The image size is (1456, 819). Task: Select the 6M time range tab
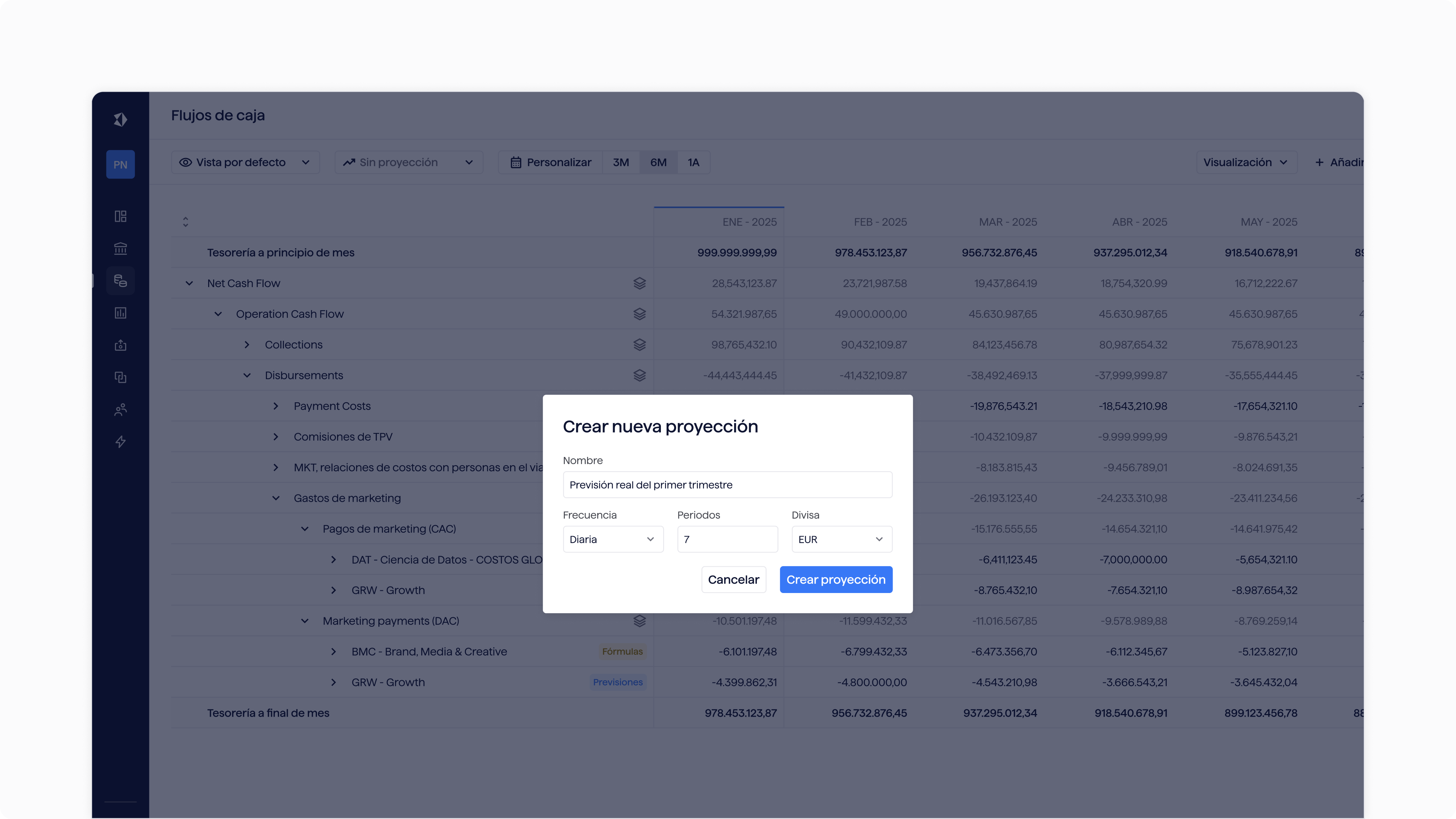[659, 163]
